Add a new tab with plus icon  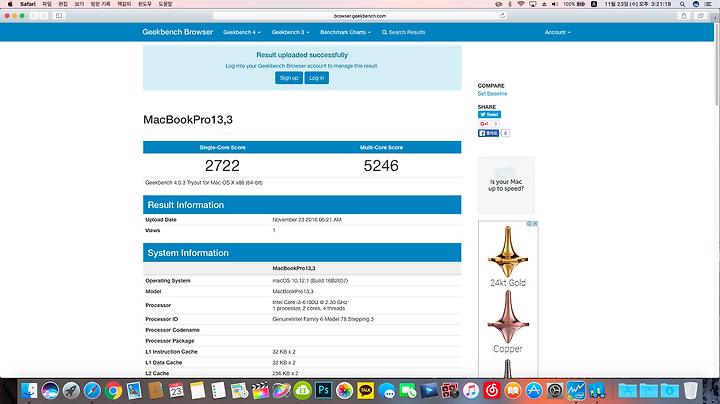click(x=715, y=18)
